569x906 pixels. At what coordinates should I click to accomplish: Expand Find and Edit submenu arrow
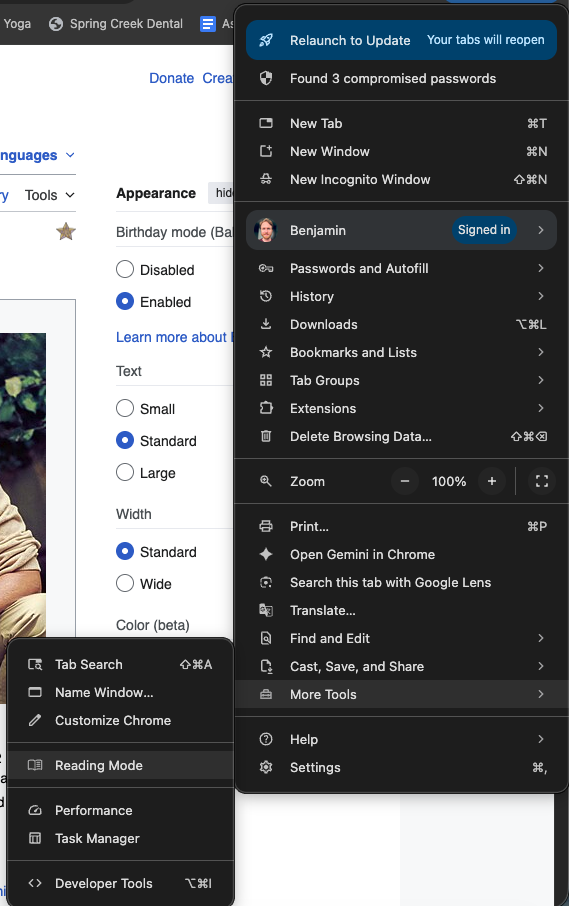[541, 638]
